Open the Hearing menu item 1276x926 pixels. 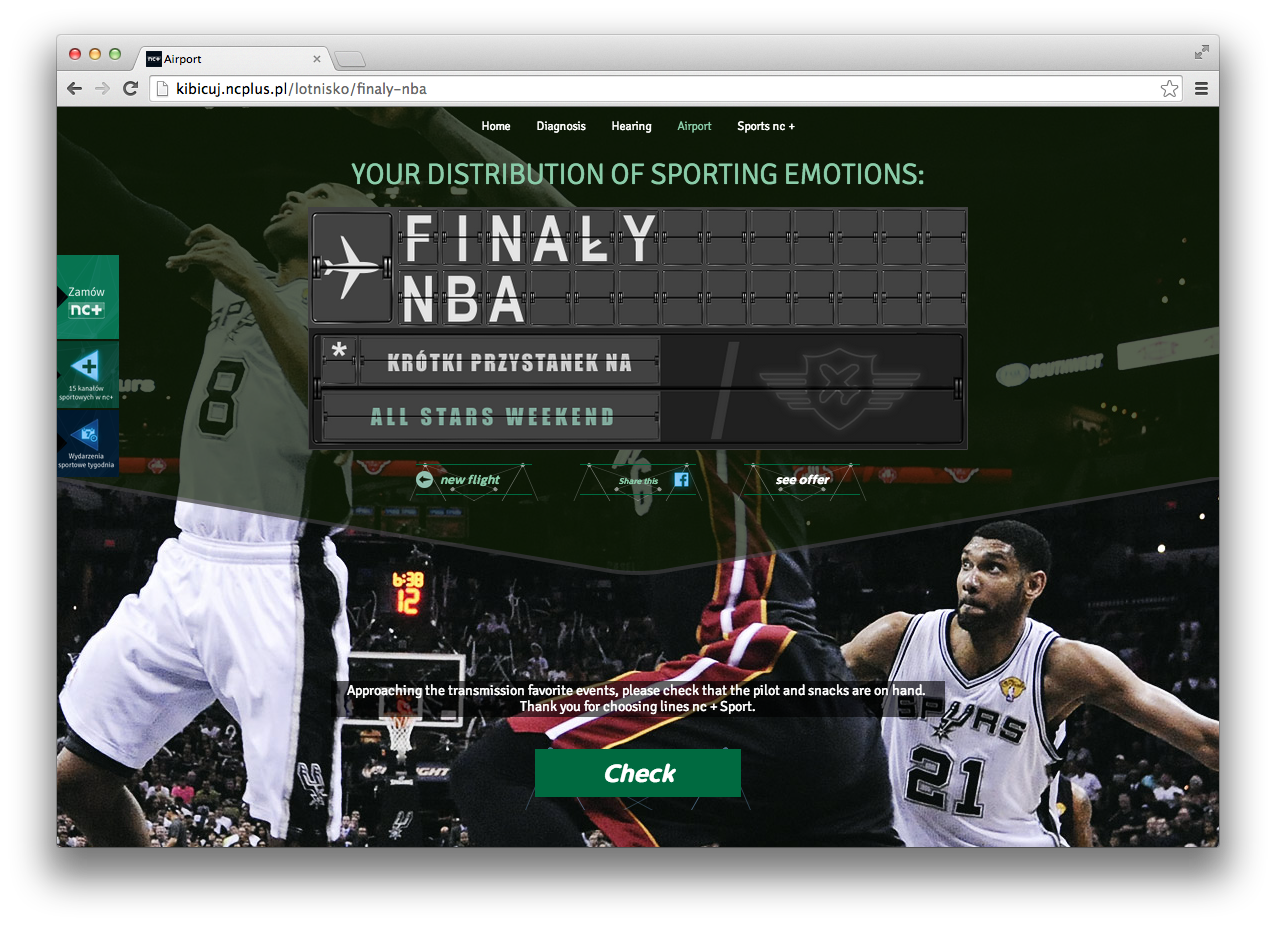click(631, 126)
